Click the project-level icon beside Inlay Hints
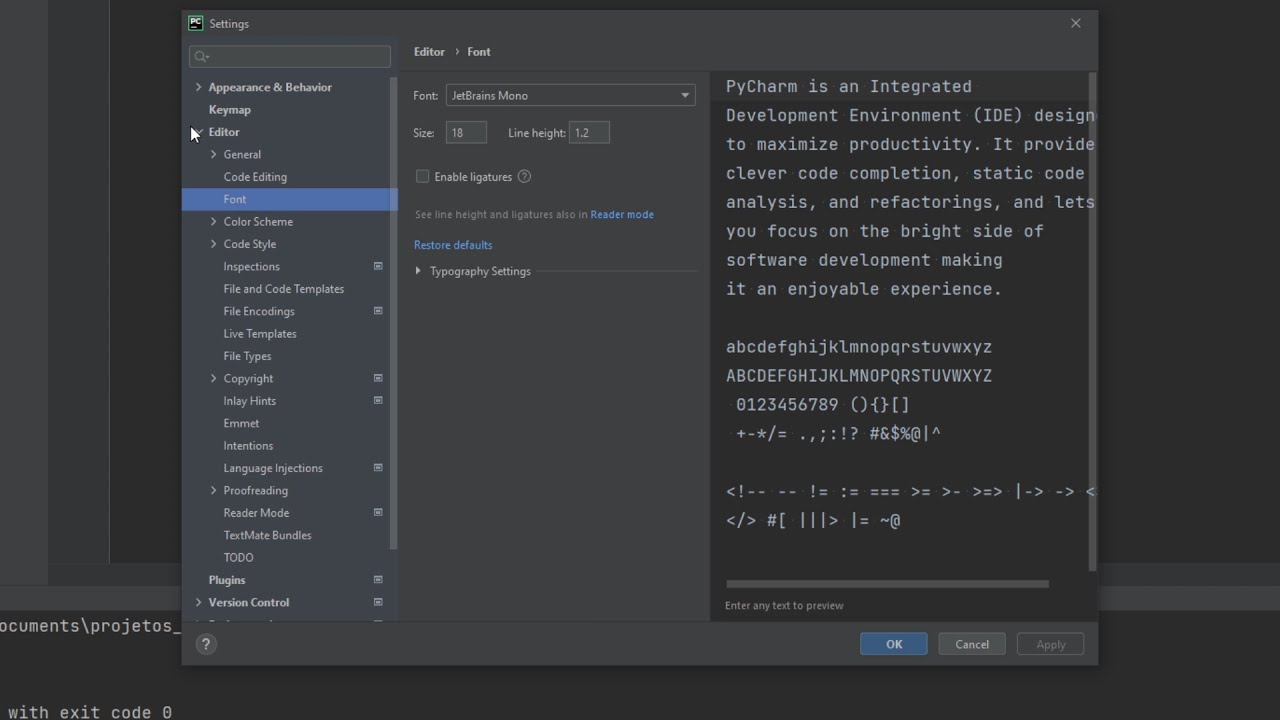 pos(378,401)
